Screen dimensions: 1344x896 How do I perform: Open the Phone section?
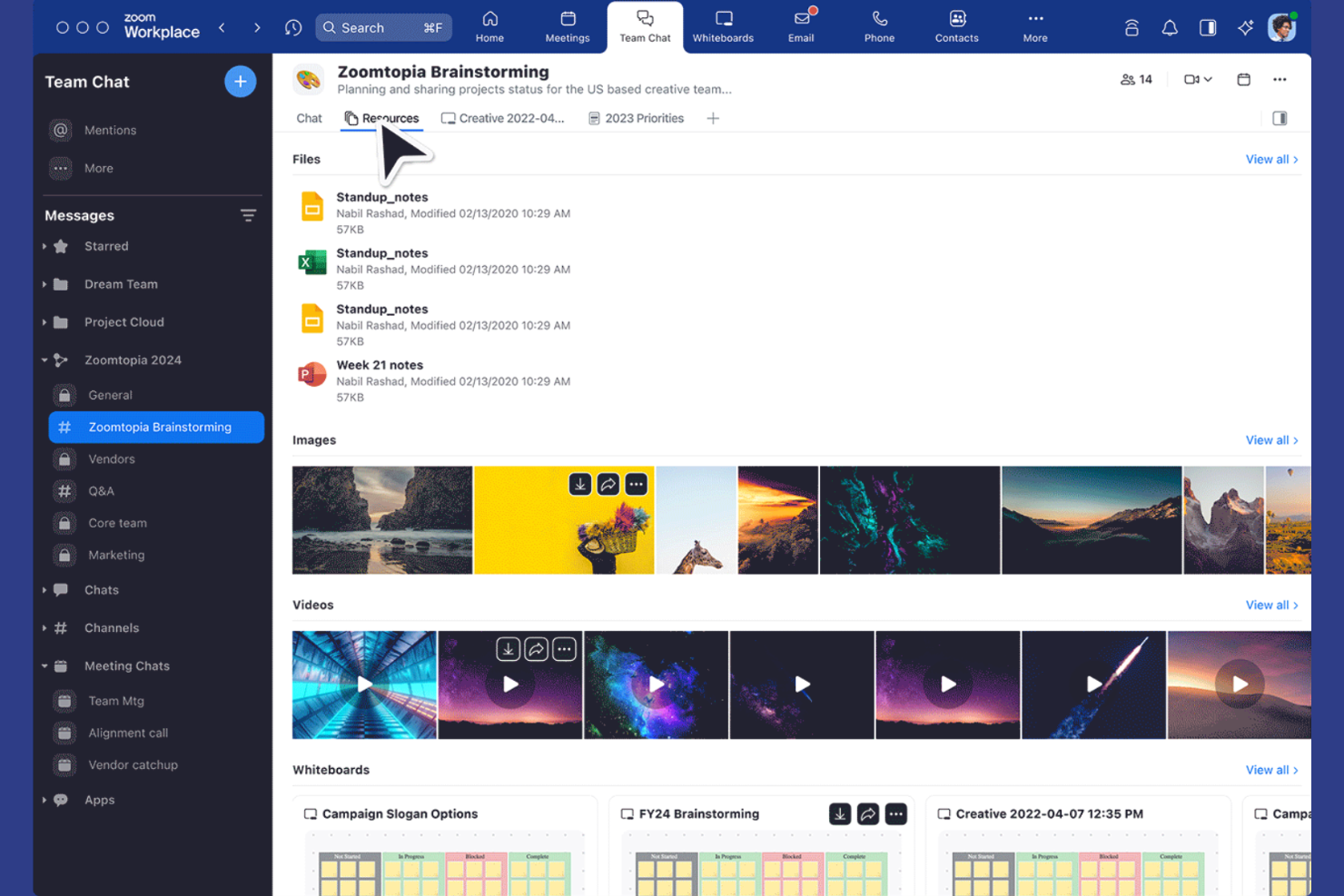pyautogui.click(x=879, y=27)
